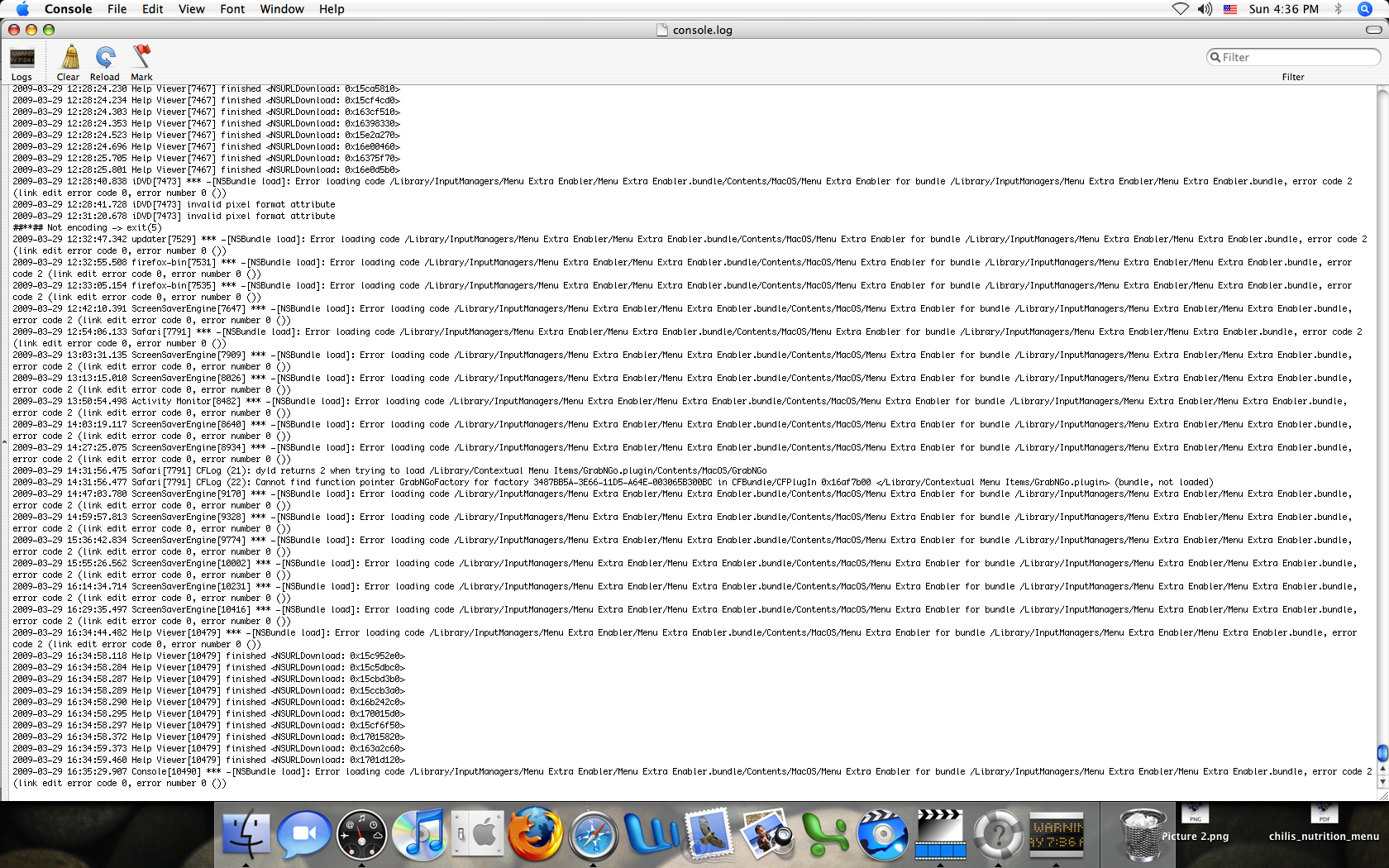The height and width of the screenshot is (868, 1389).
Task: Launch iPhoto from the Dock
Action: point(766,833)
